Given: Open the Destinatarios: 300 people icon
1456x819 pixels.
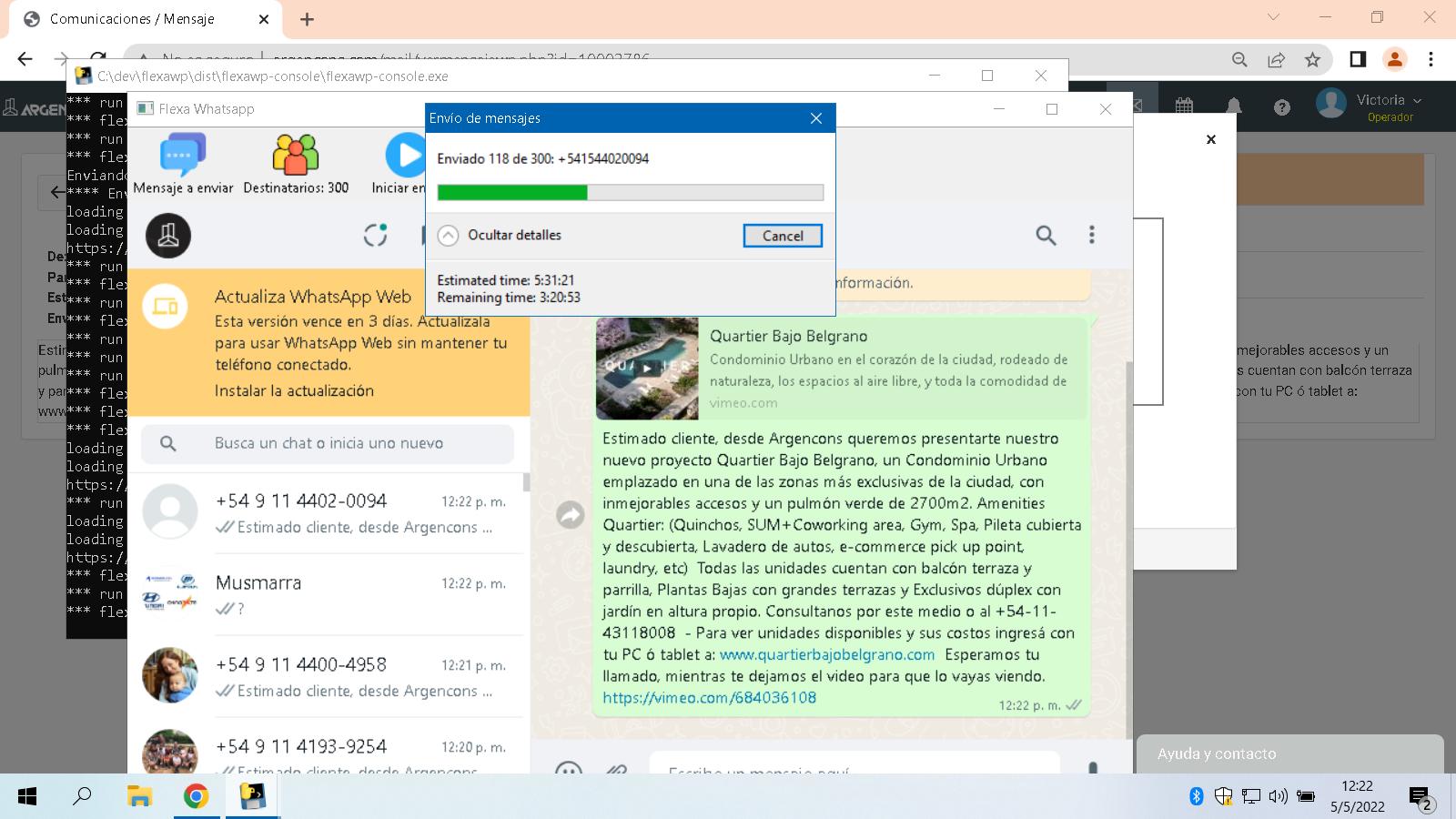Looking at the screenshot, I should (x=296, y=154).
